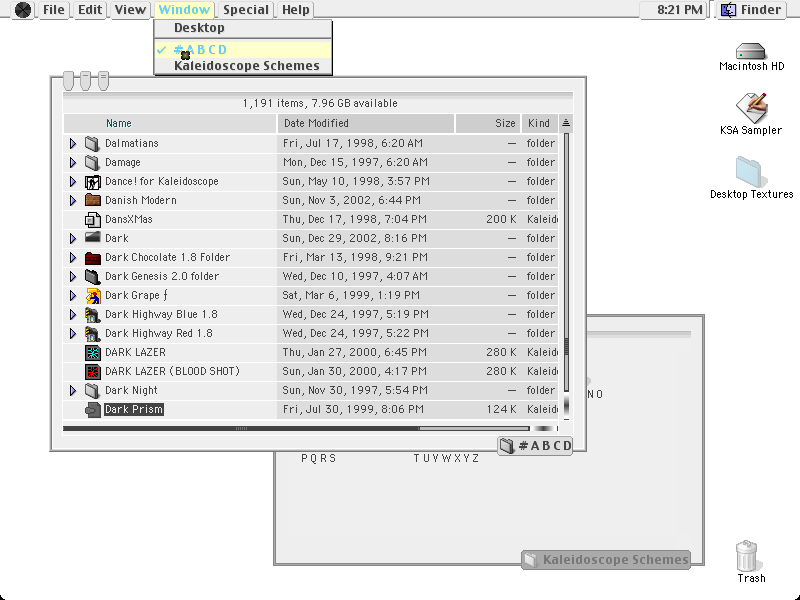The width and height of the screenshot is (800, 600).
Task: Click the Dance! for Kaleidoscope folder icon
Action: click(92, 182)
